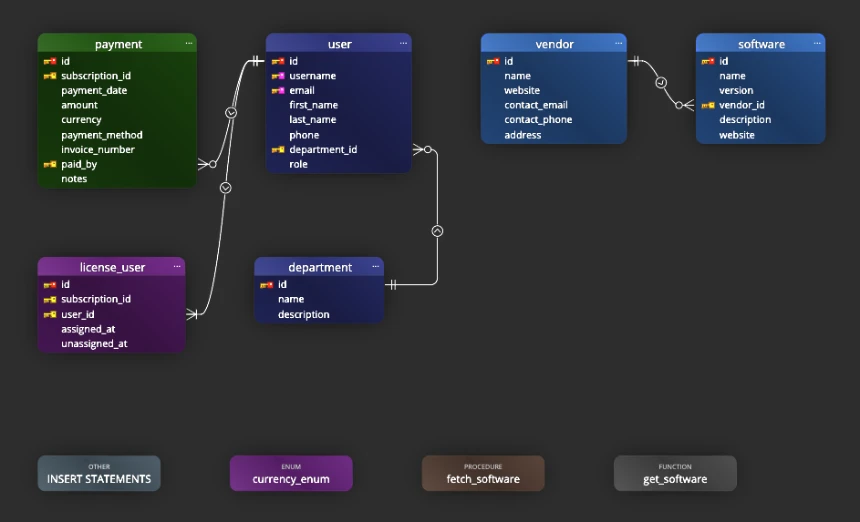This screenshot has width=860, height=522.
Task: Click primary key icon beside vendor id
Action: click(493, 61)
